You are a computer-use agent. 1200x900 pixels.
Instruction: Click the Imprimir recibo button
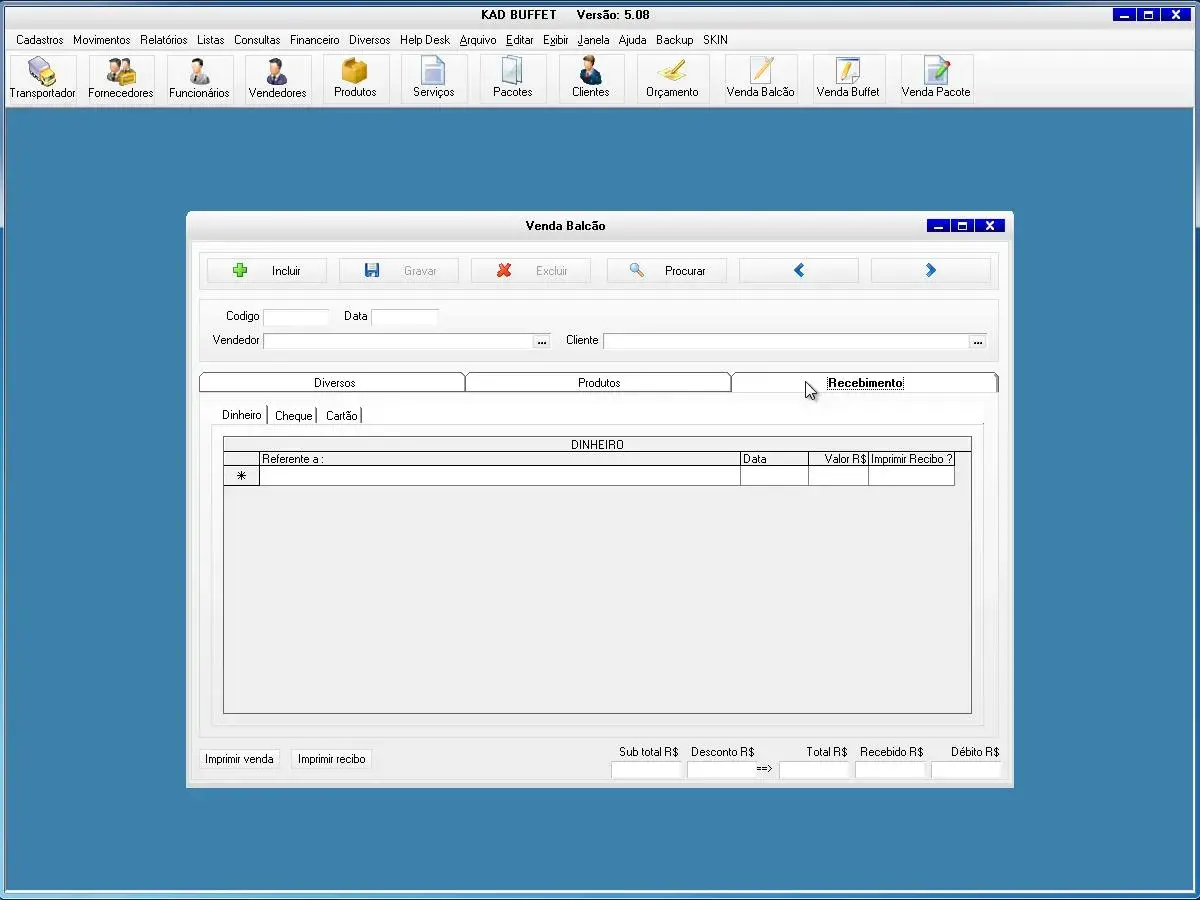click(332, 759)
